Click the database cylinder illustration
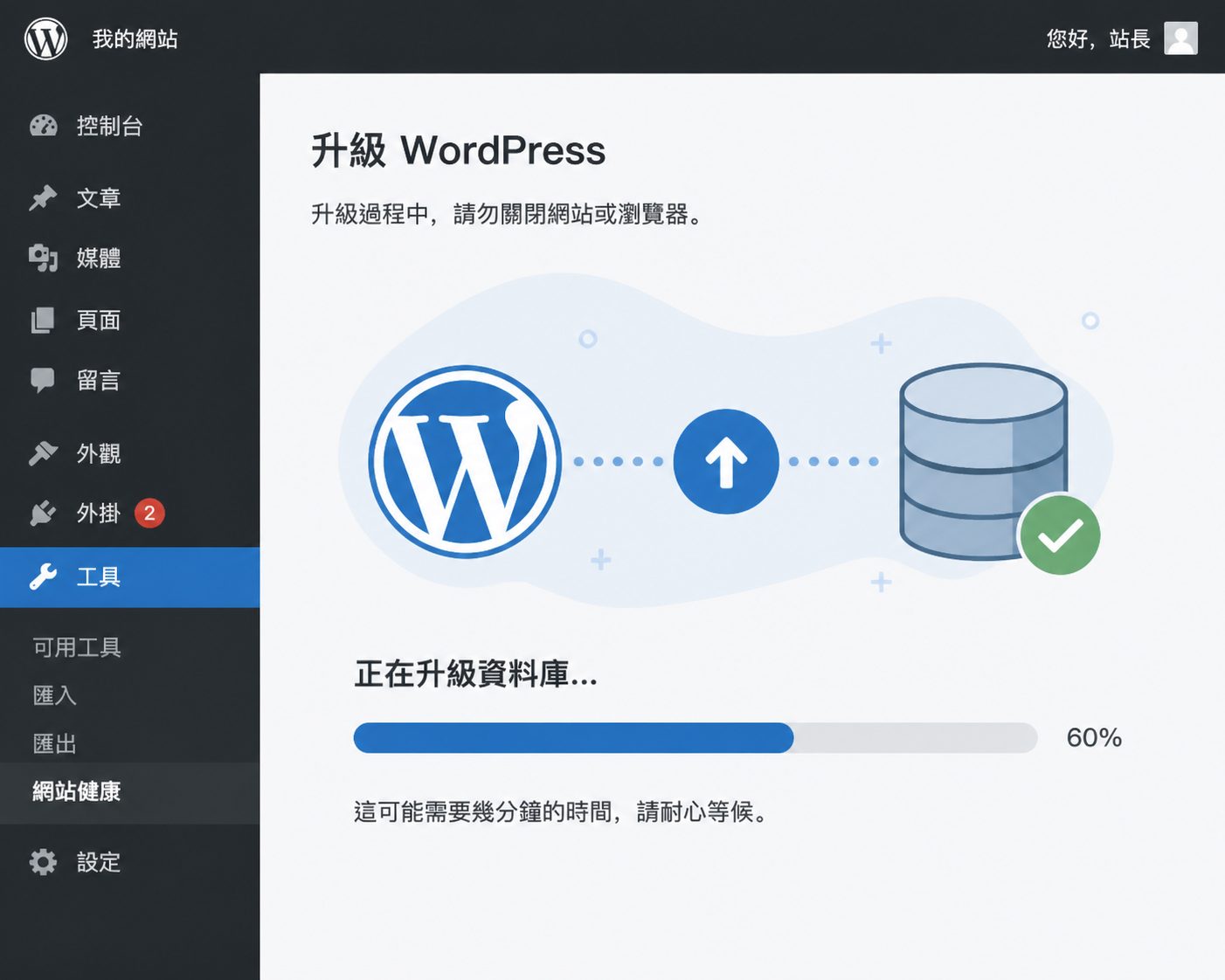Screen dimensions: 1225x980 point(983,461)
